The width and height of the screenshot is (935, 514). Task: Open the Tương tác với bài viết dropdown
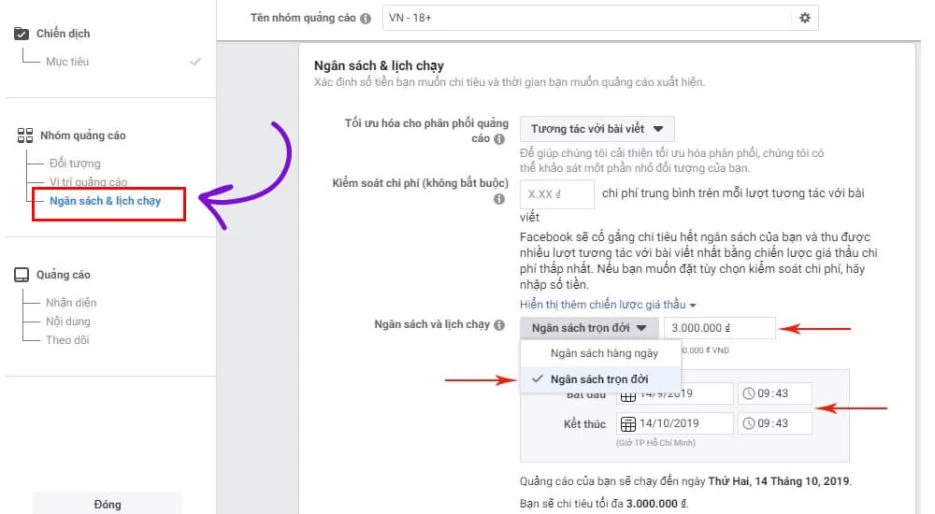(597, 129)
